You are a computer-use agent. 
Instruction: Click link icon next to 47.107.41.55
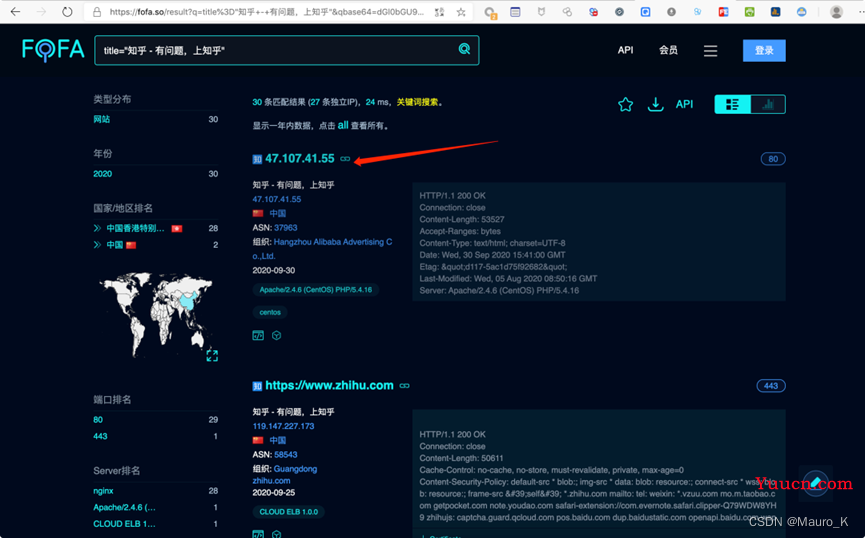tap(345, 159)
